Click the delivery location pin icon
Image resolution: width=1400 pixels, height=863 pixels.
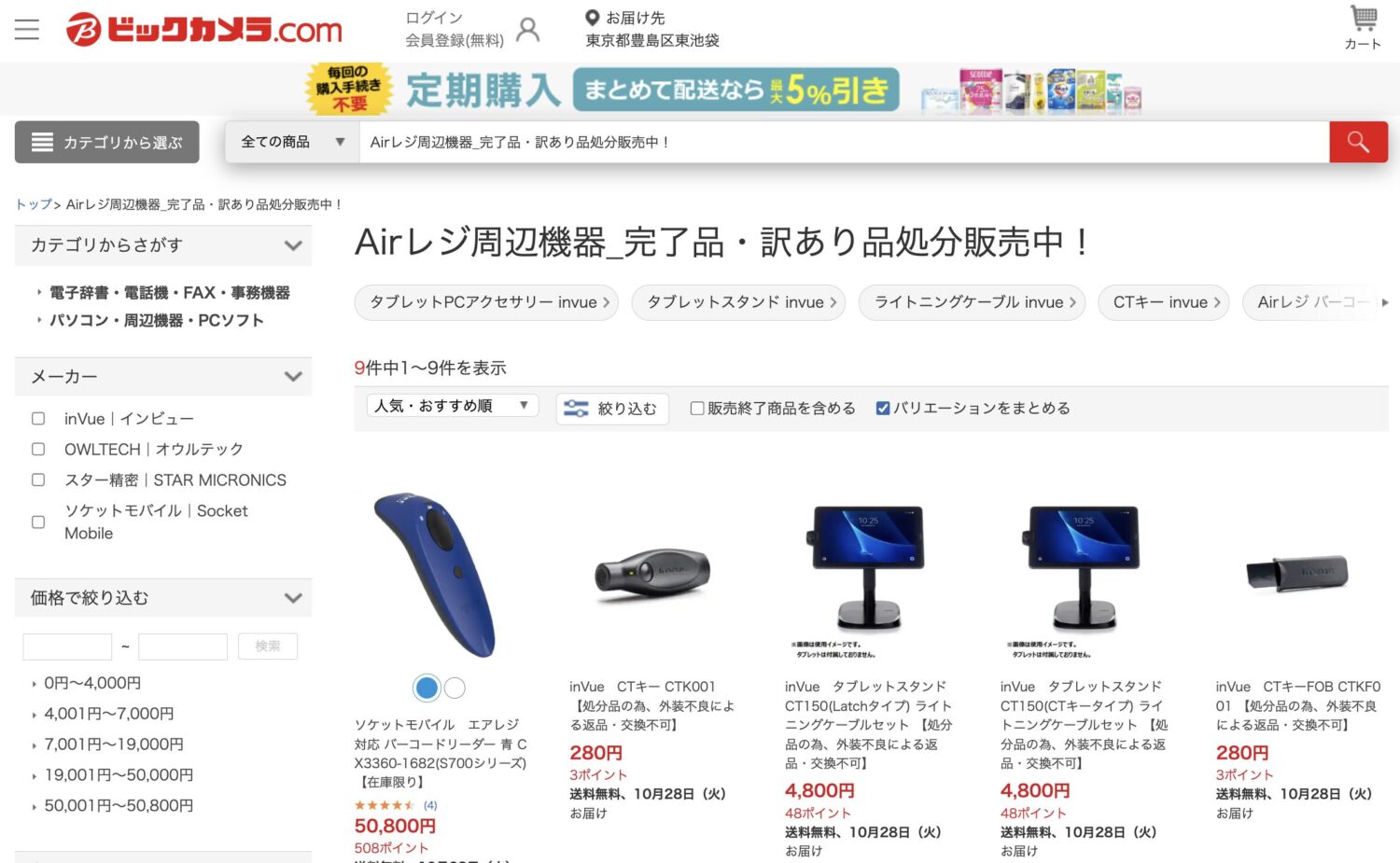click(x=592, y=18)
